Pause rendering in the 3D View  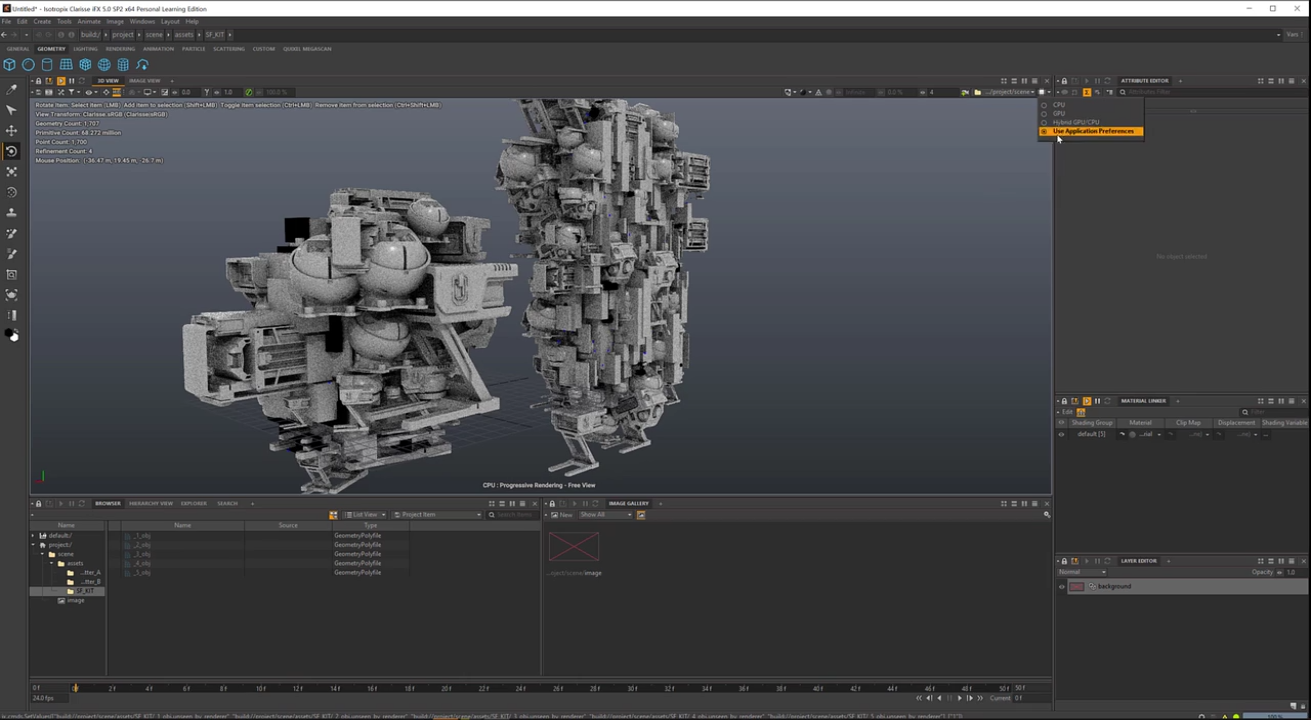coord(72,81)
